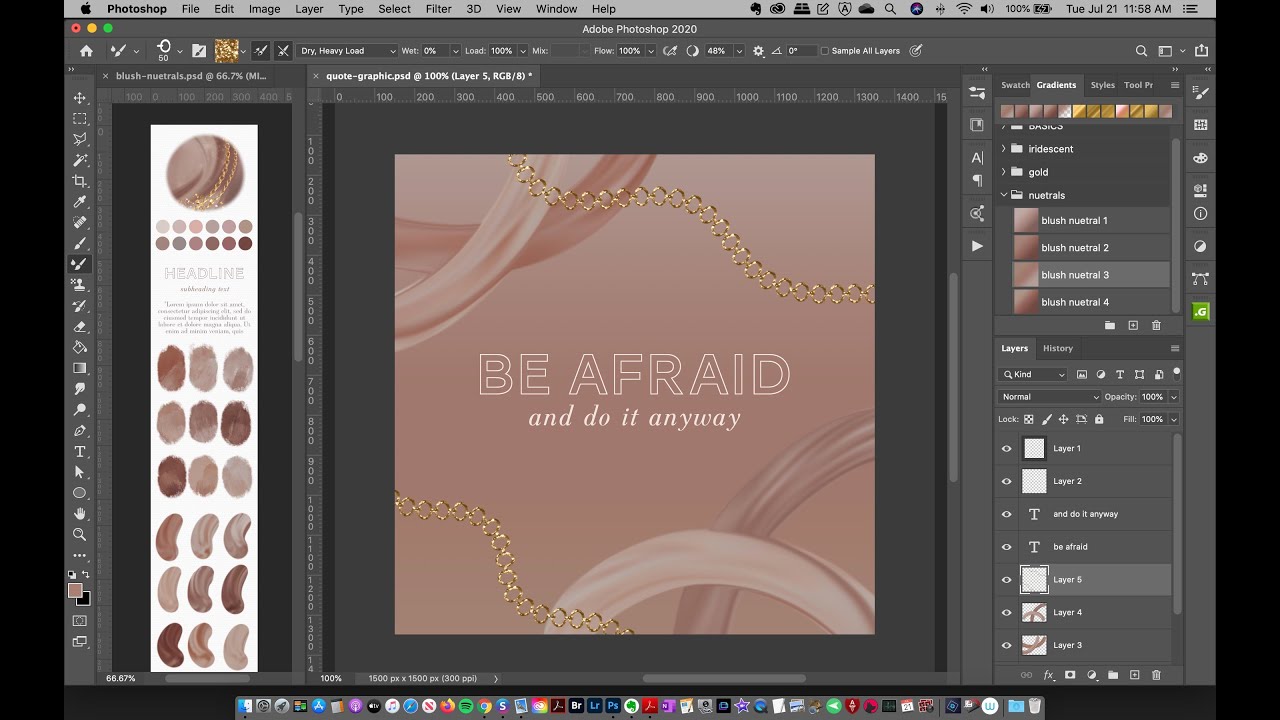Switch to blush-nuetrals.psd document tab

(190, 75)
